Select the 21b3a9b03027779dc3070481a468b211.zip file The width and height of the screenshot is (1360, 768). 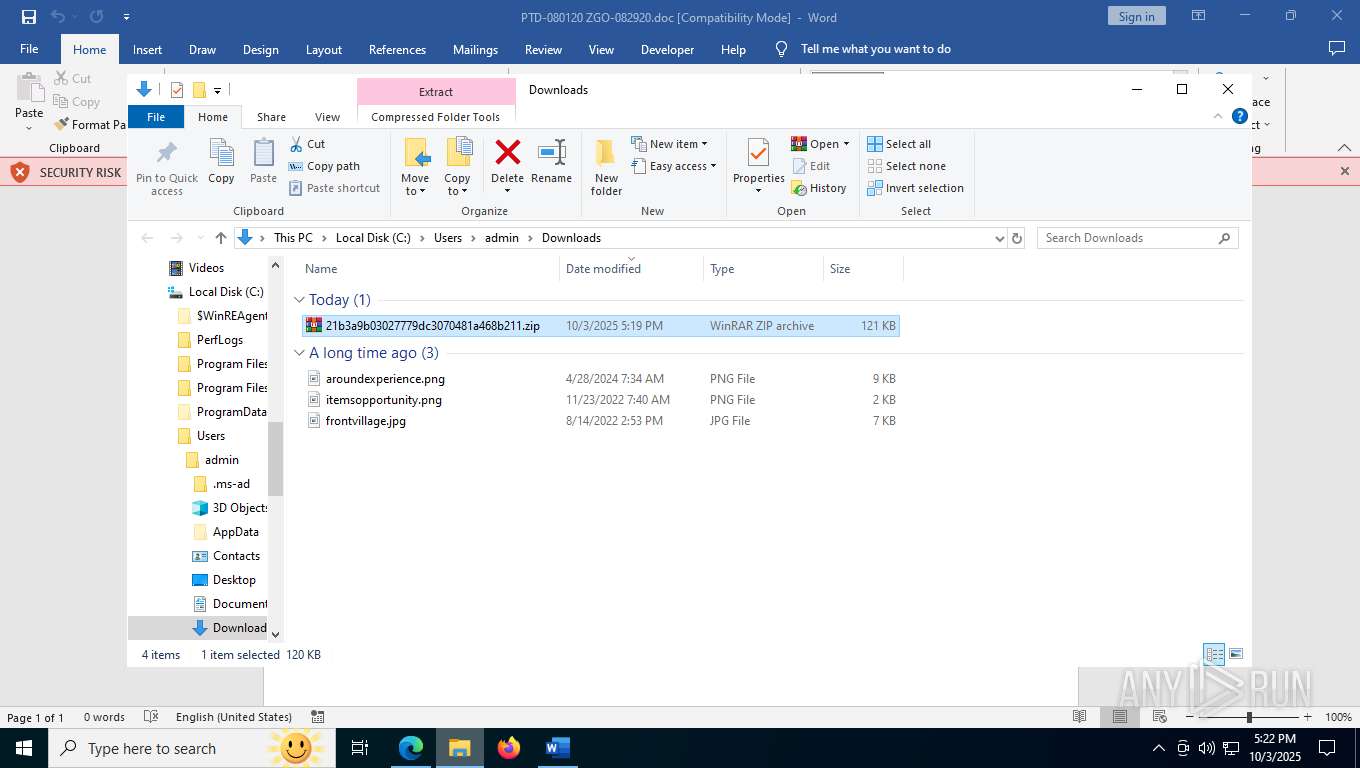[600, 326]
